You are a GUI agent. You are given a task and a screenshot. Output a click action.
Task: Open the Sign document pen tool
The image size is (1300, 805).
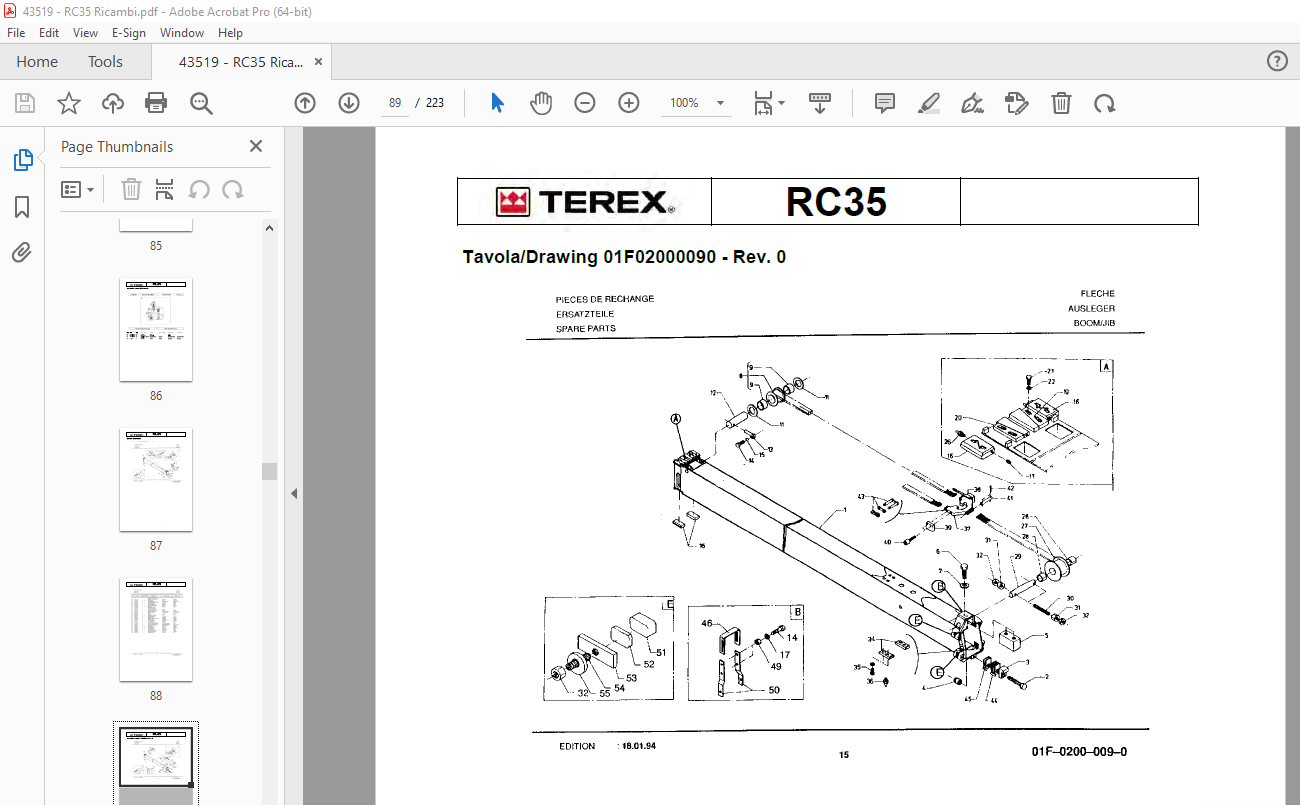tap(972, 103)
